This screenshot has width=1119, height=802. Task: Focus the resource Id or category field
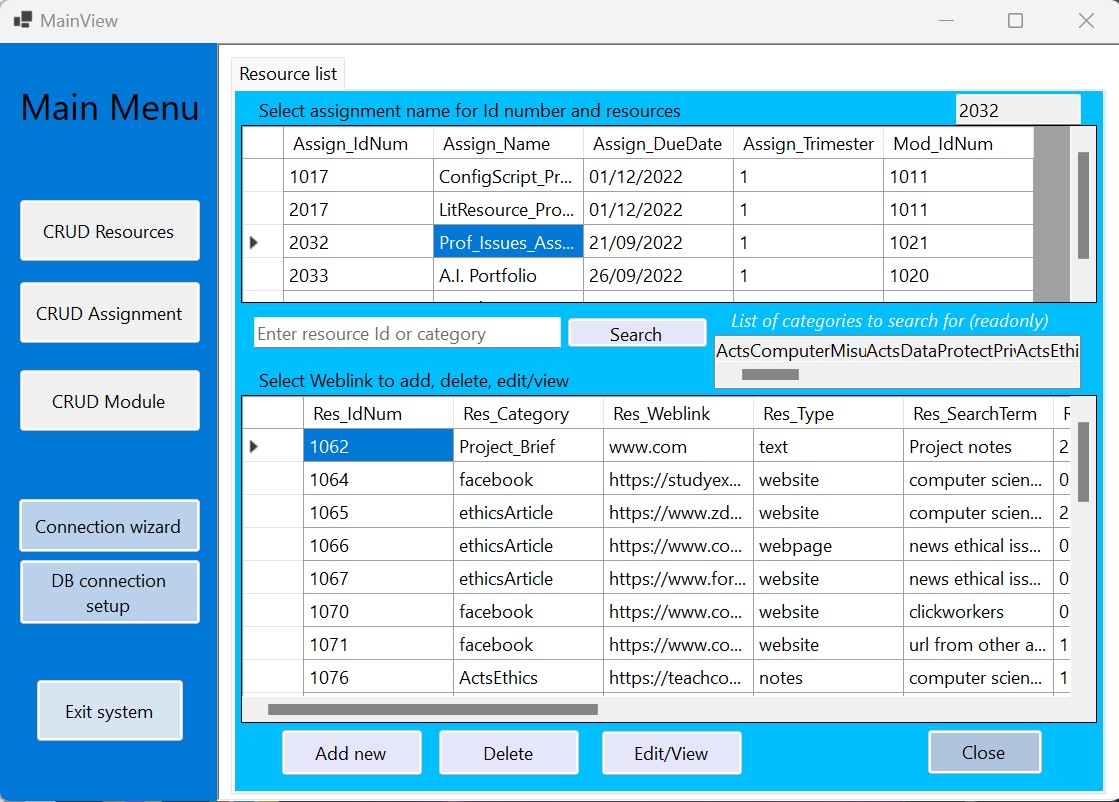pyautogui.click(x=406, y=334)
